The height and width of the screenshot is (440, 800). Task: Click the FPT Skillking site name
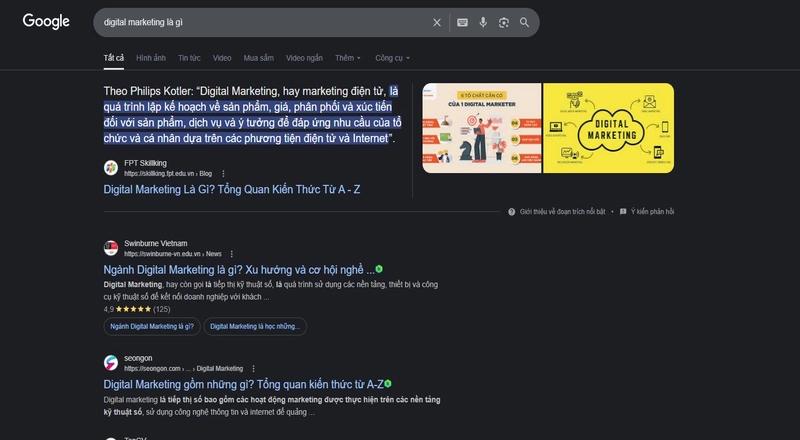pos(145,163)
